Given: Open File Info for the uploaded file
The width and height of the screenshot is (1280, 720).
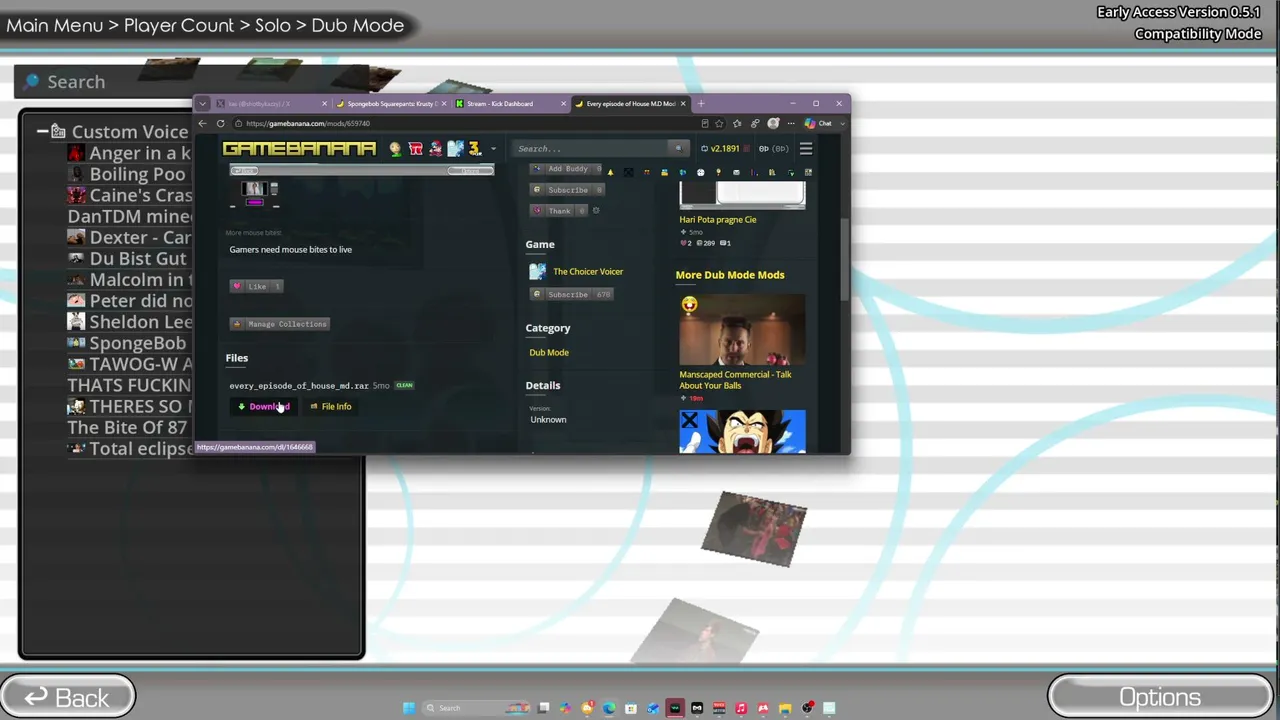Looking at the screenshot, I should tap(331, 407).
